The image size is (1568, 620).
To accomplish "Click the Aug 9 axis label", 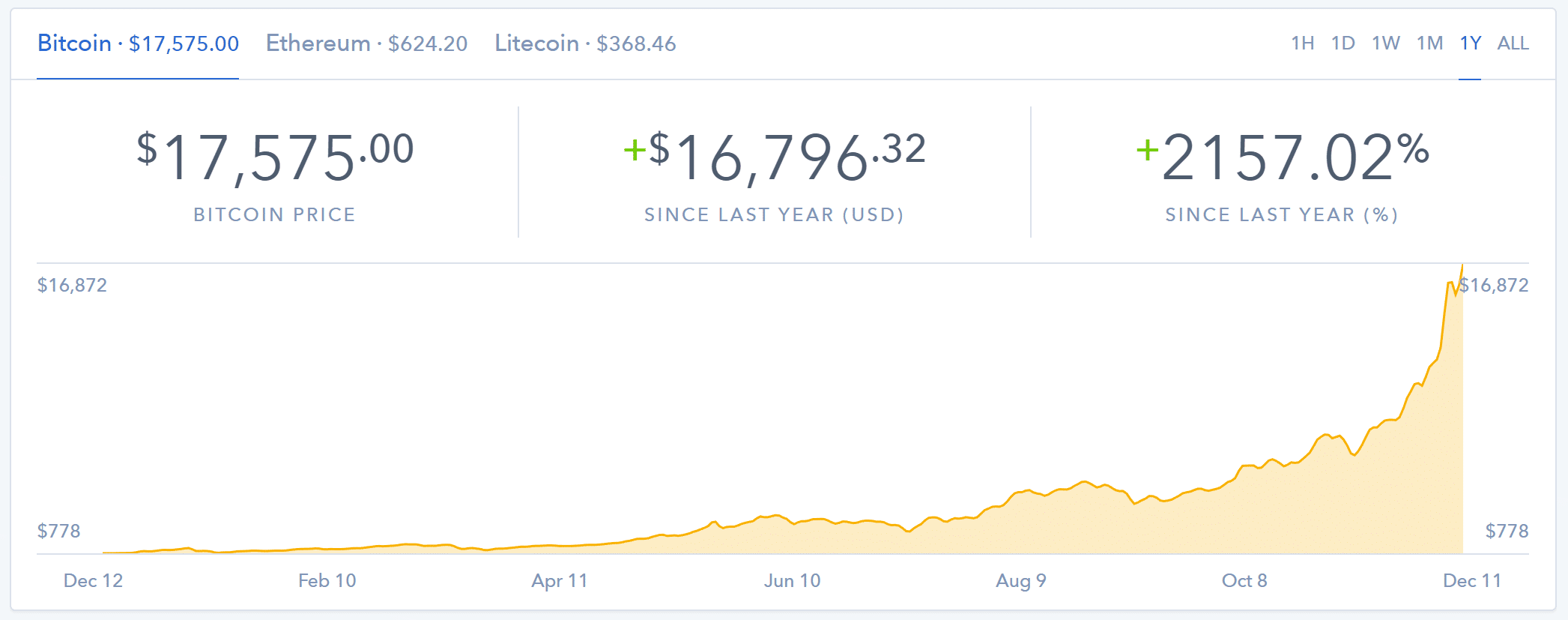I will click(1020, 580).
